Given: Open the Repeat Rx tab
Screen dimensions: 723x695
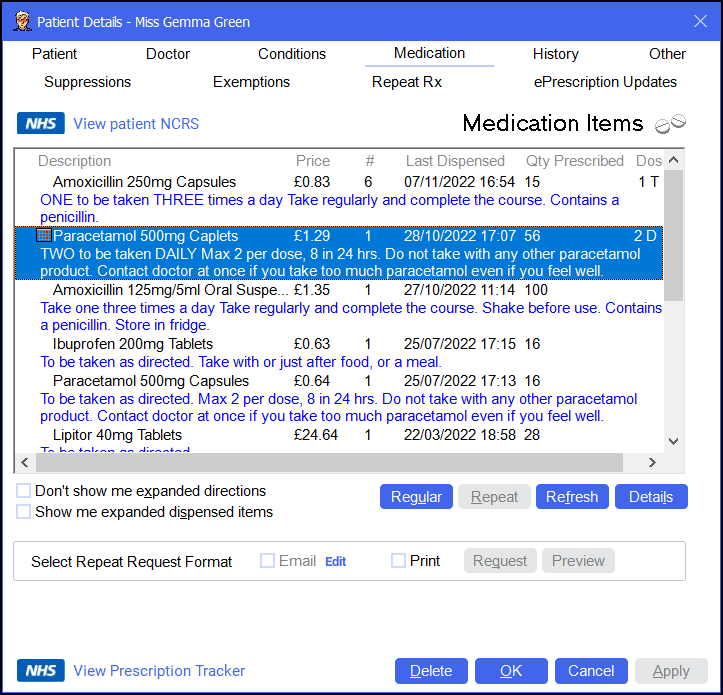Looking at the screenshot, I should tap(407, 82).
